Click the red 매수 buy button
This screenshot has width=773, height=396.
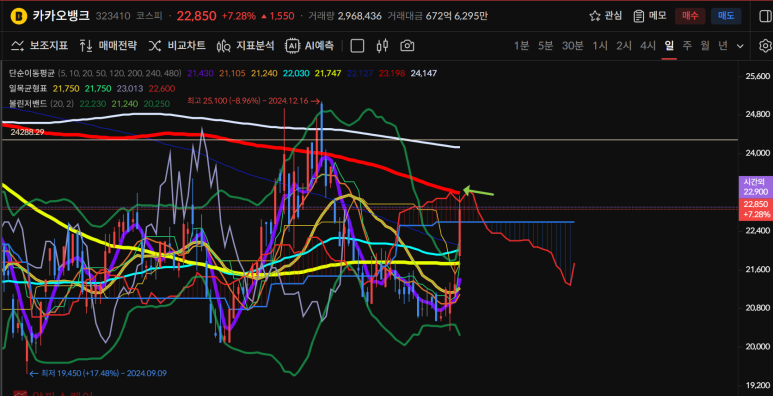690,16
